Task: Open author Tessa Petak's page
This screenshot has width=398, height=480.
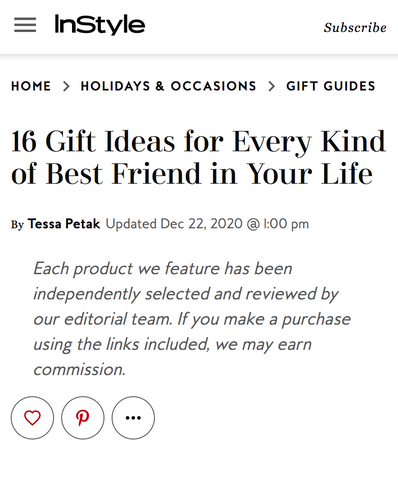Action: pos(64,224)
